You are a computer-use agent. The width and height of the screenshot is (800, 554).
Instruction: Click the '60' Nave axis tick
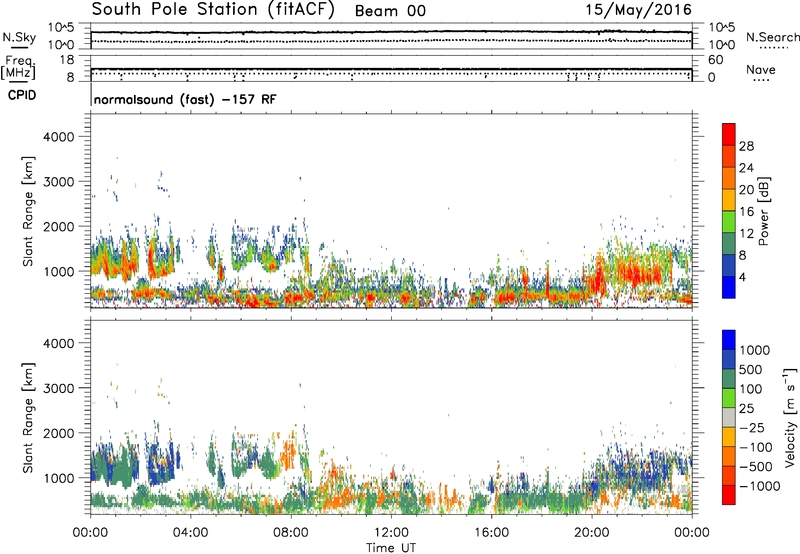click(715, 60)
